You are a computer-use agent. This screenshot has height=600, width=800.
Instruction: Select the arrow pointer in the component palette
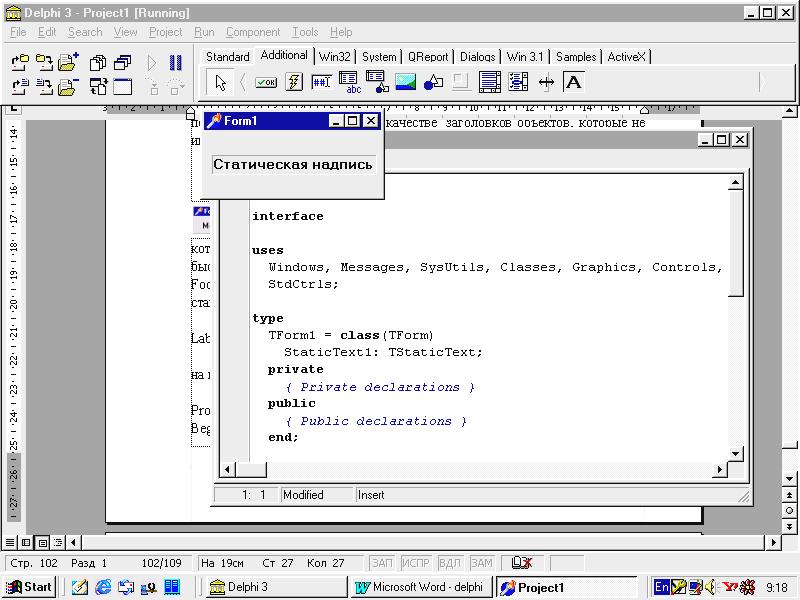tap(220, 83)
